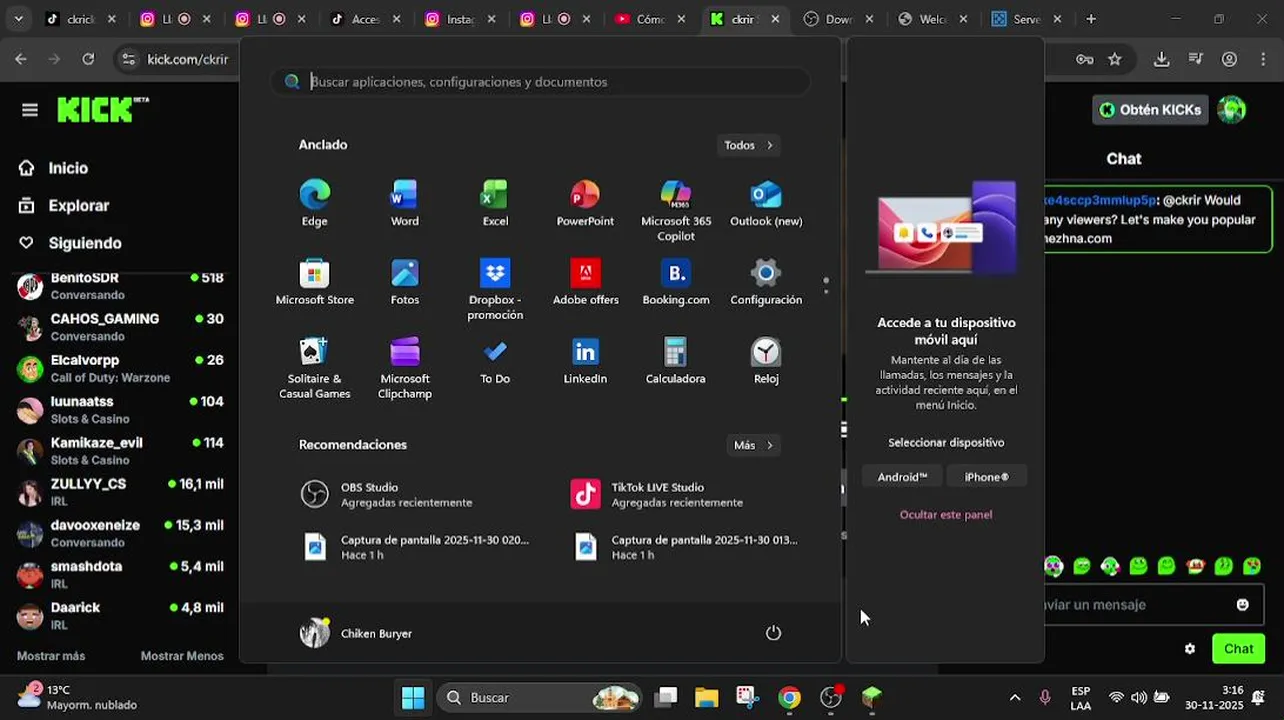Click the power button in Start menu
Screen dimensions: 1284x720
pos(773,633)
